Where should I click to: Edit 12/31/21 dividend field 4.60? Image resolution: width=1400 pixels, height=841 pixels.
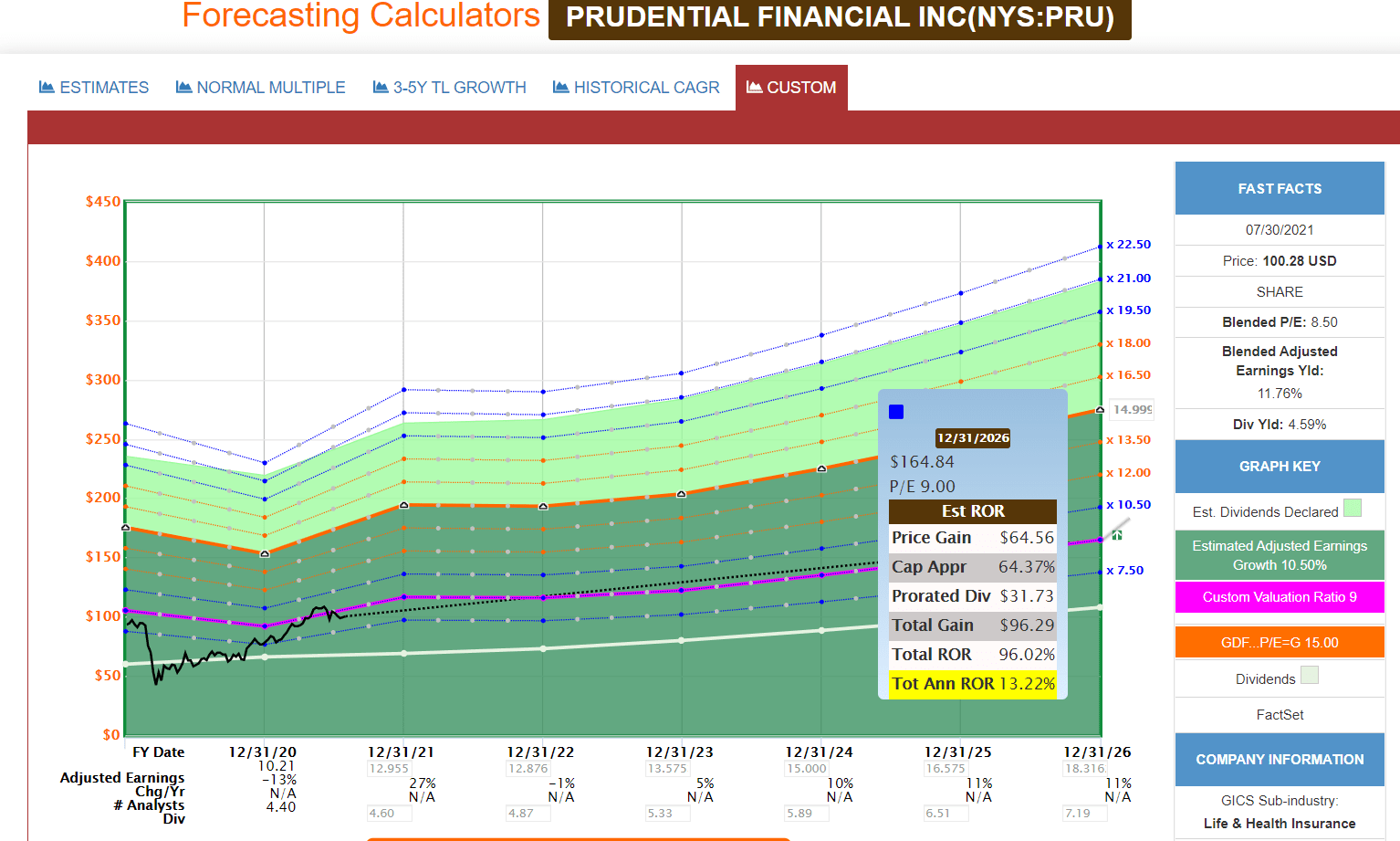click(x=390, y=814)
